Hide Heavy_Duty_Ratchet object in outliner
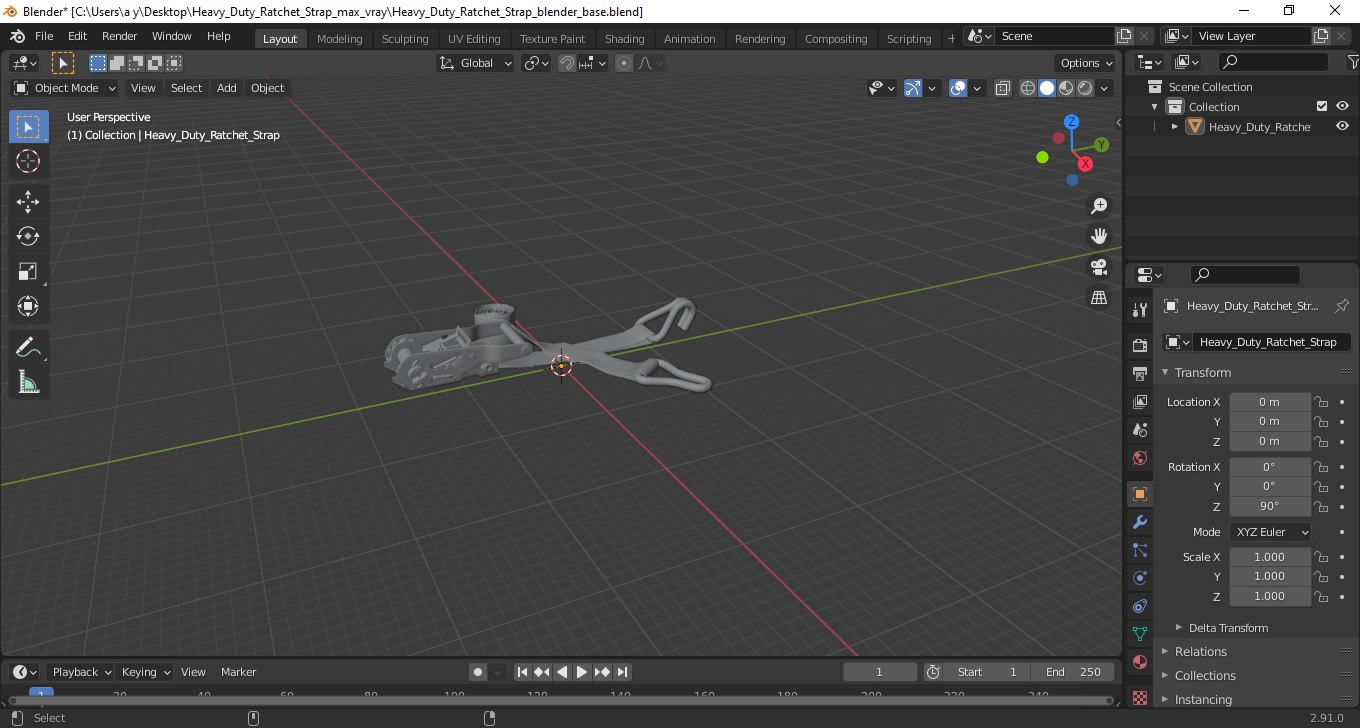Viewport: 1360px width, 728px height. (x=1342, y=126)
